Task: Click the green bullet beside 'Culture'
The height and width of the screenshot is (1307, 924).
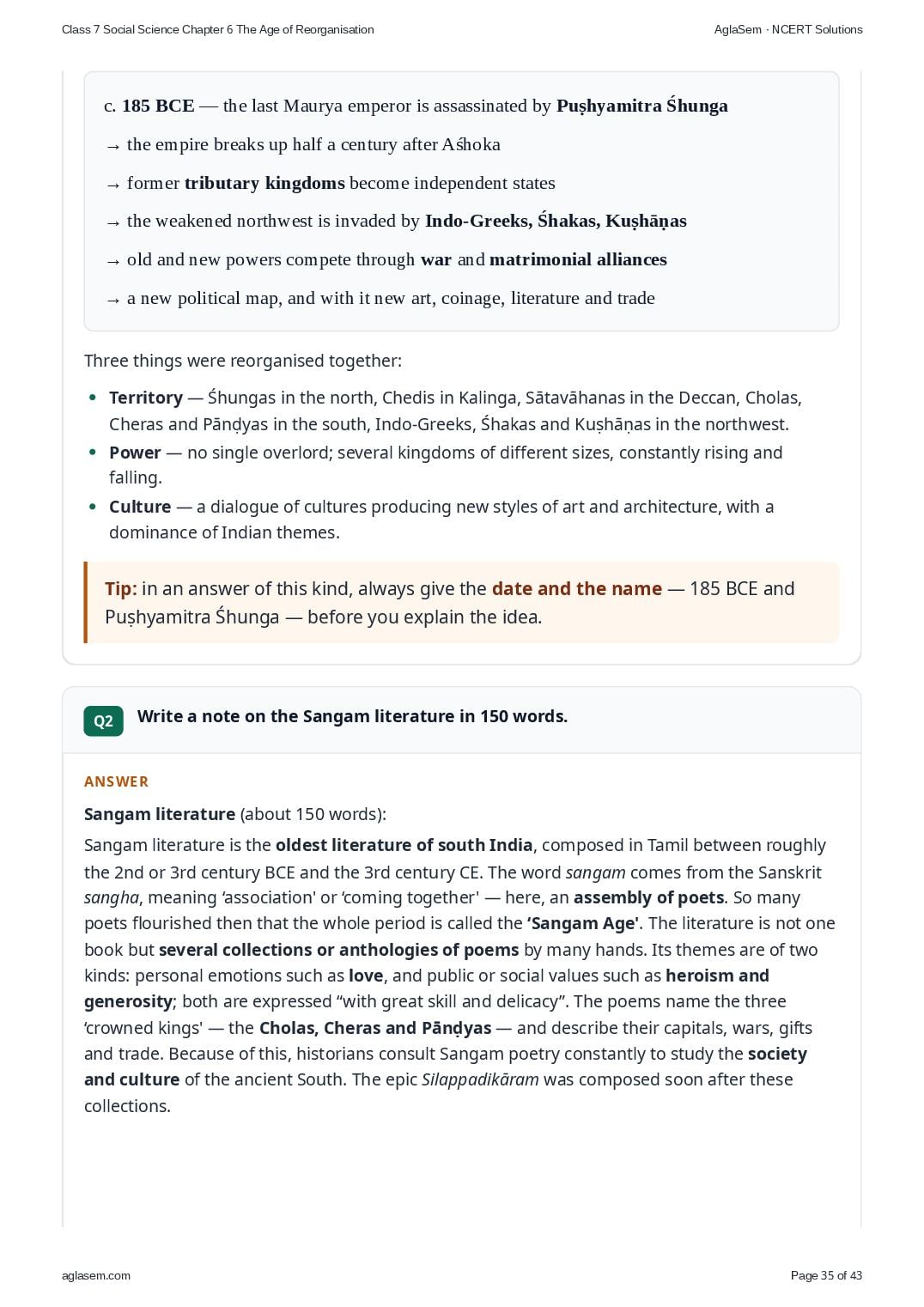Action: (93, 507)
